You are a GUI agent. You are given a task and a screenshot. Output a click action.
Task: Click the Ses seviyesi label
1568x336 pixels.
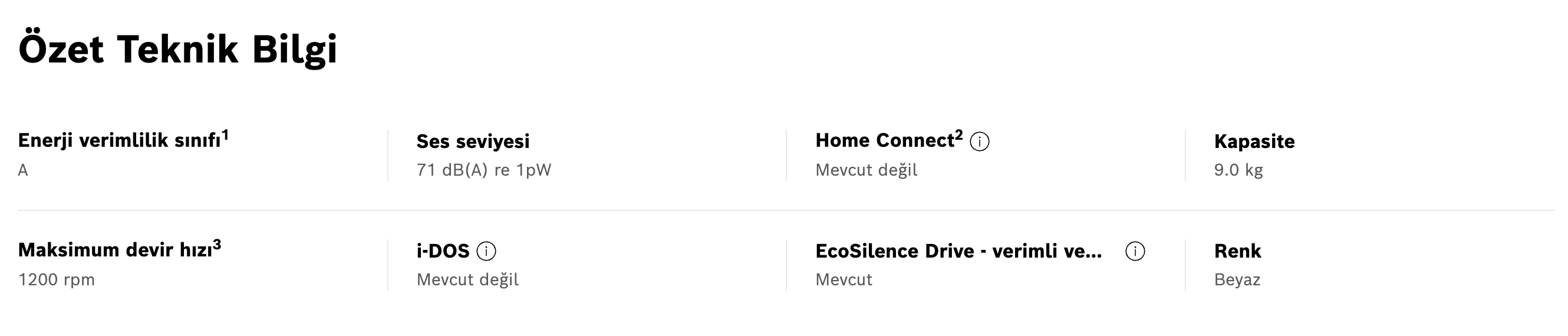[x=473, y=141]
